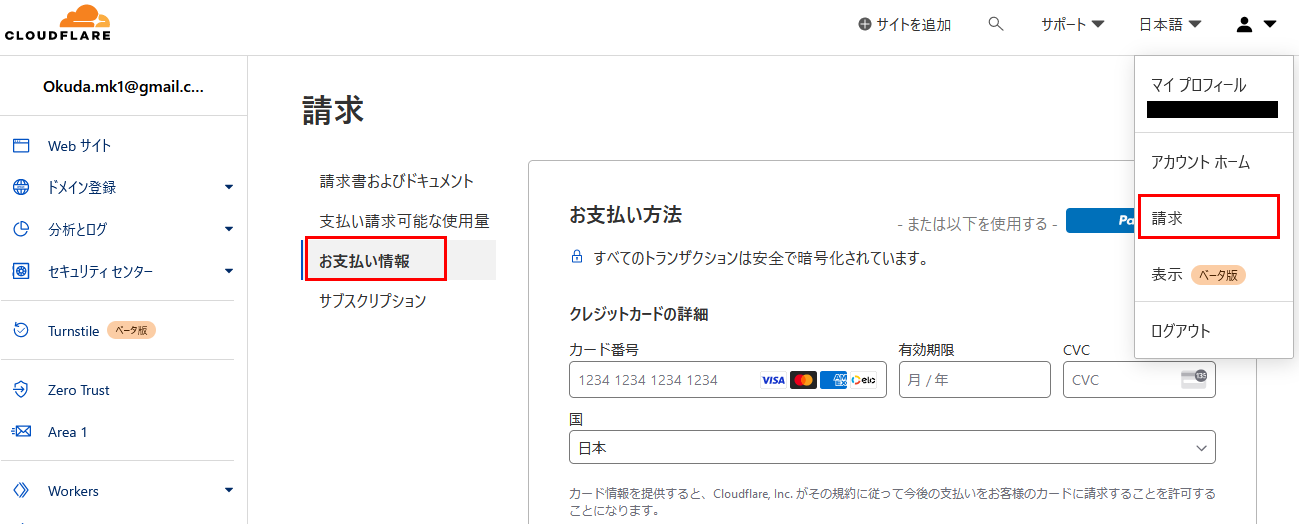Screen dimensions: 1299x524
Task: Click the Zero Trust sidebar icon
Action: coord(21,390)
